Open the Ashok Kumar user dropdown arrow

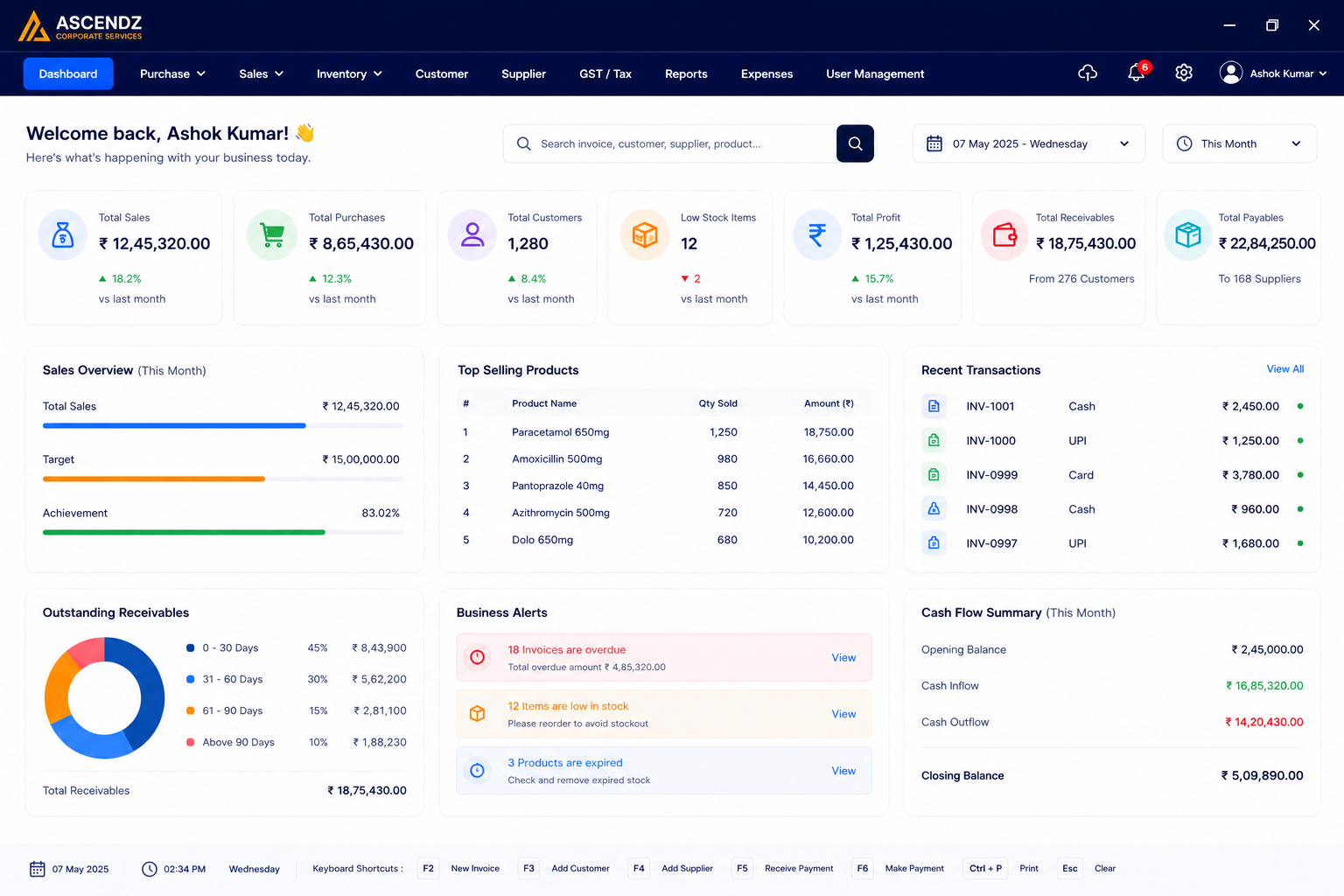[1323, 73]
